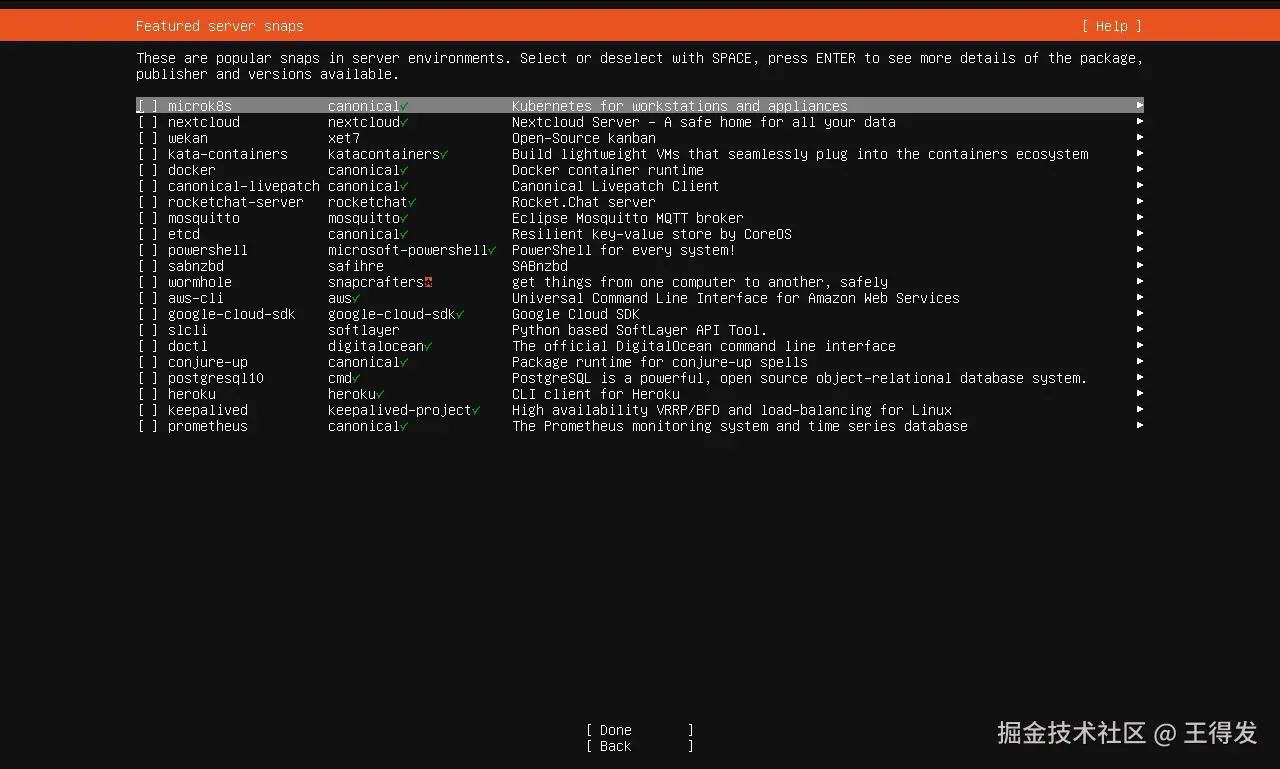Image resolution: width=1280 pixels, height=769 pixels.
Task: Toggle the docker checkbox
Action: pyautogui.click(x=148, y=170)
